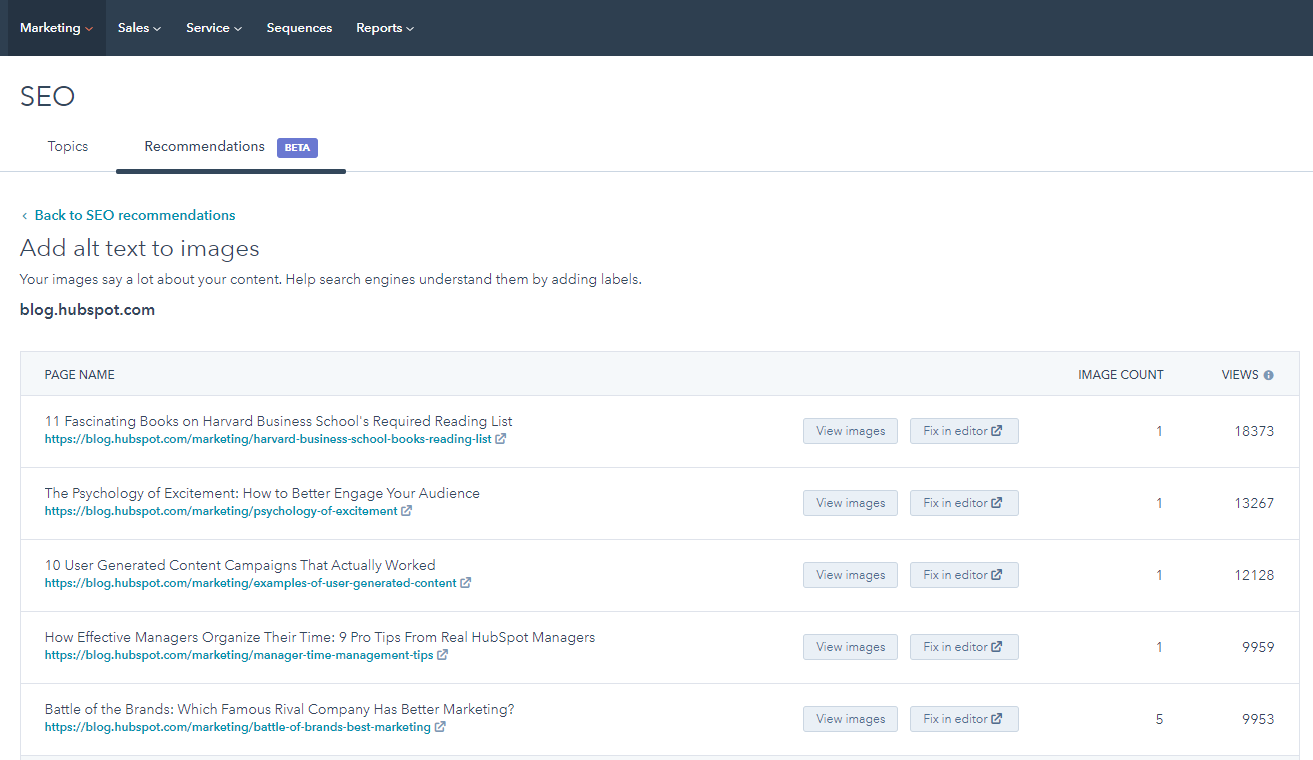1313x760 pixels.
Task: Open the manager-time-management-tips blog URL
Action: (x=239, y=655)
